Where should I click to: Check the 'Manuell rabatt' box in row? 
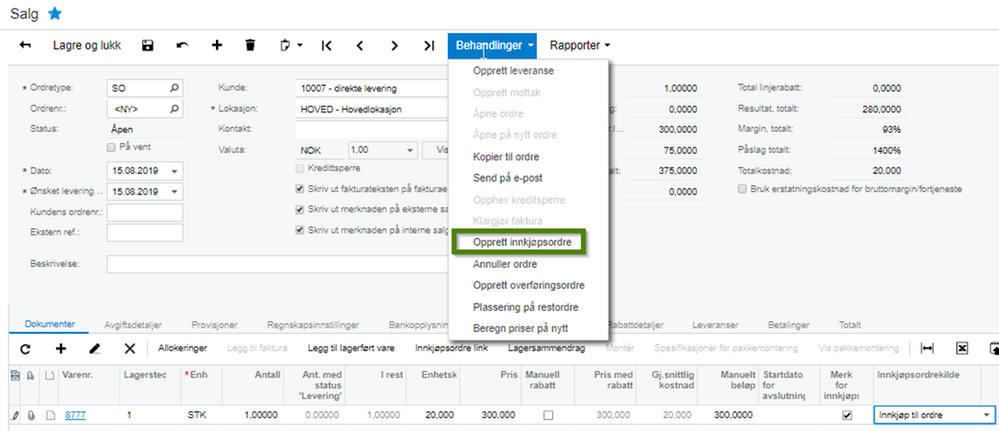pos(547,414)
